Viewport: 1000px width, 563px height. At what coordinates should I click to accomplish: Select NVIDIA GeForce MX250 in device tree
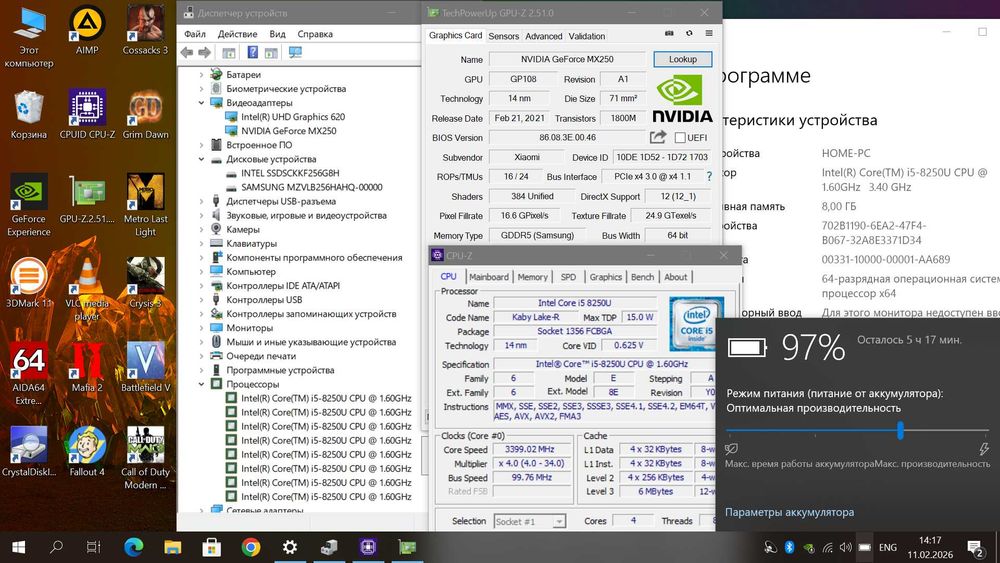[288, 131]
